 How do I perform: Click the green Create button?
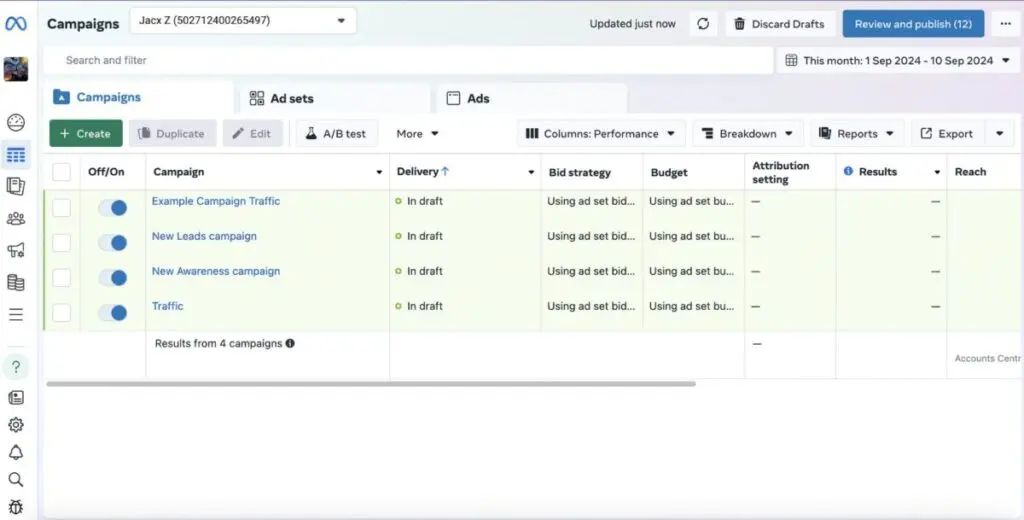coord(86,134)
